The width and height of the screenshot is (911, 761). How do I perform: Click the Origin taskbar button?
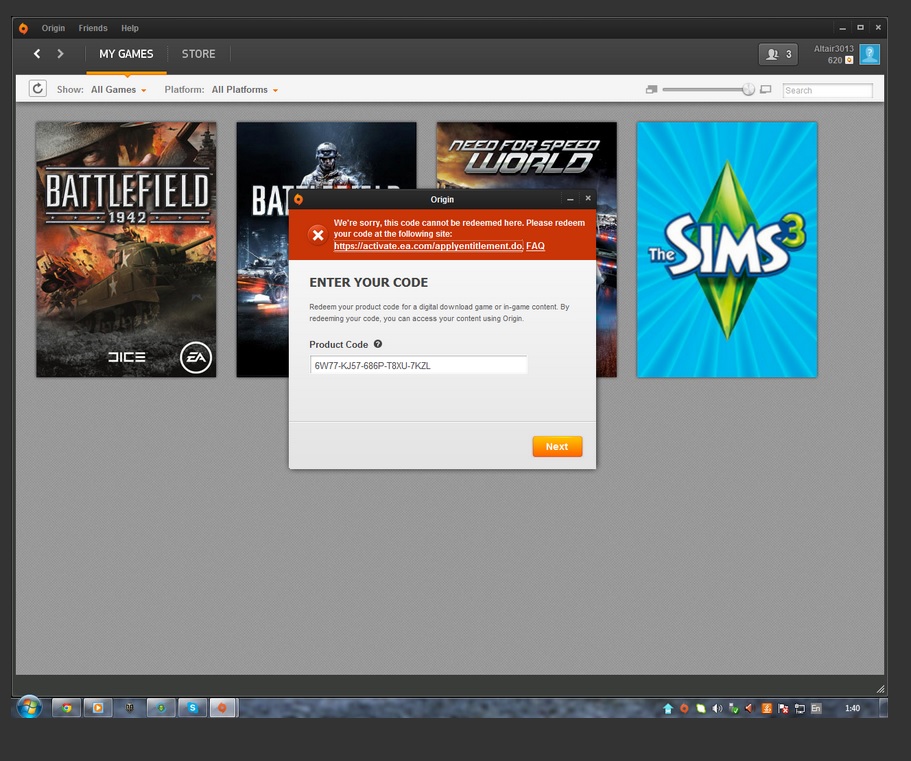click(x=223, y=708)
